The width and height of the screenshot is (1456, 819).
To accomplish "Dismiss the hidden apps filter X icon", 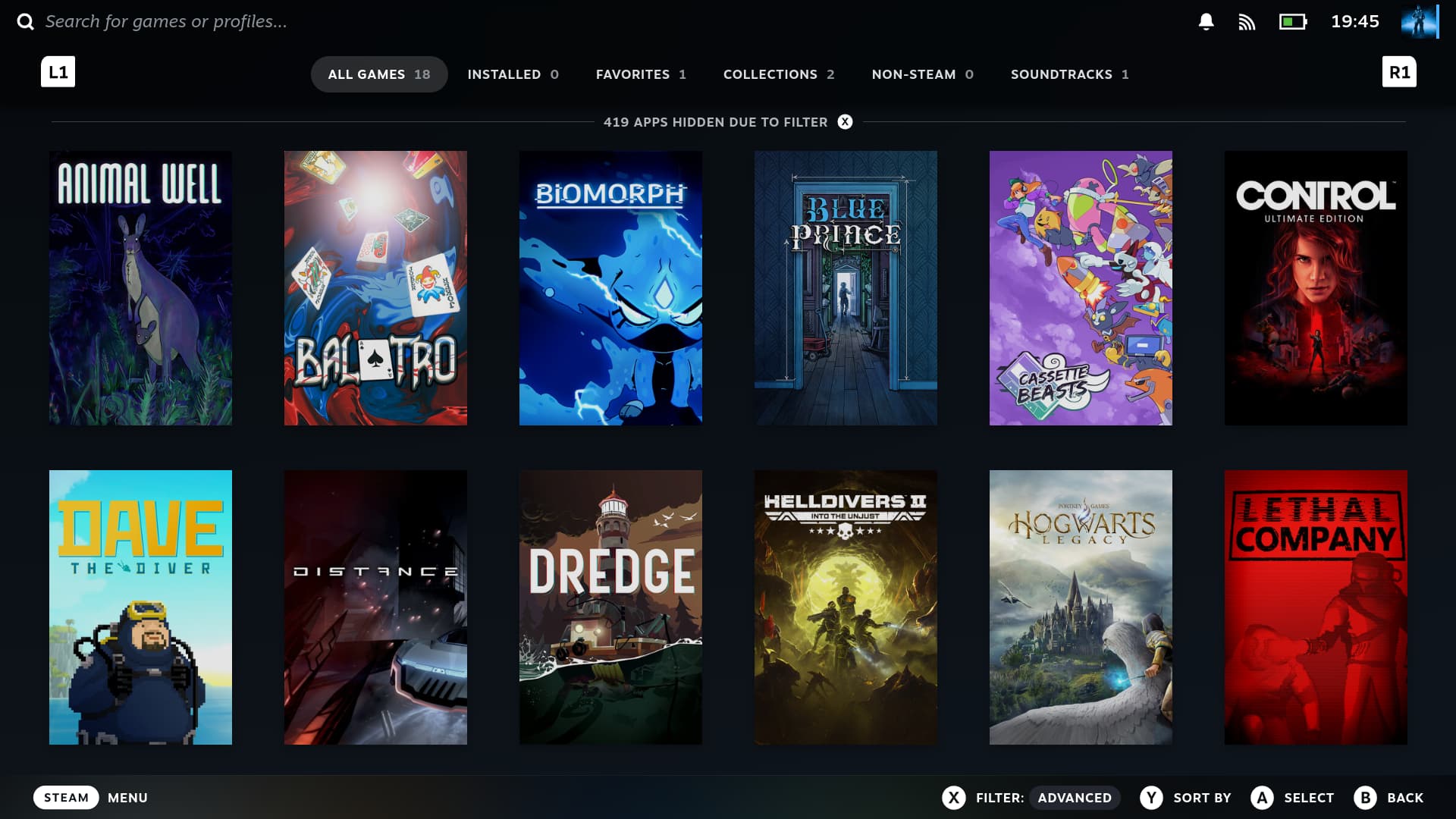I will coord(845,122).
